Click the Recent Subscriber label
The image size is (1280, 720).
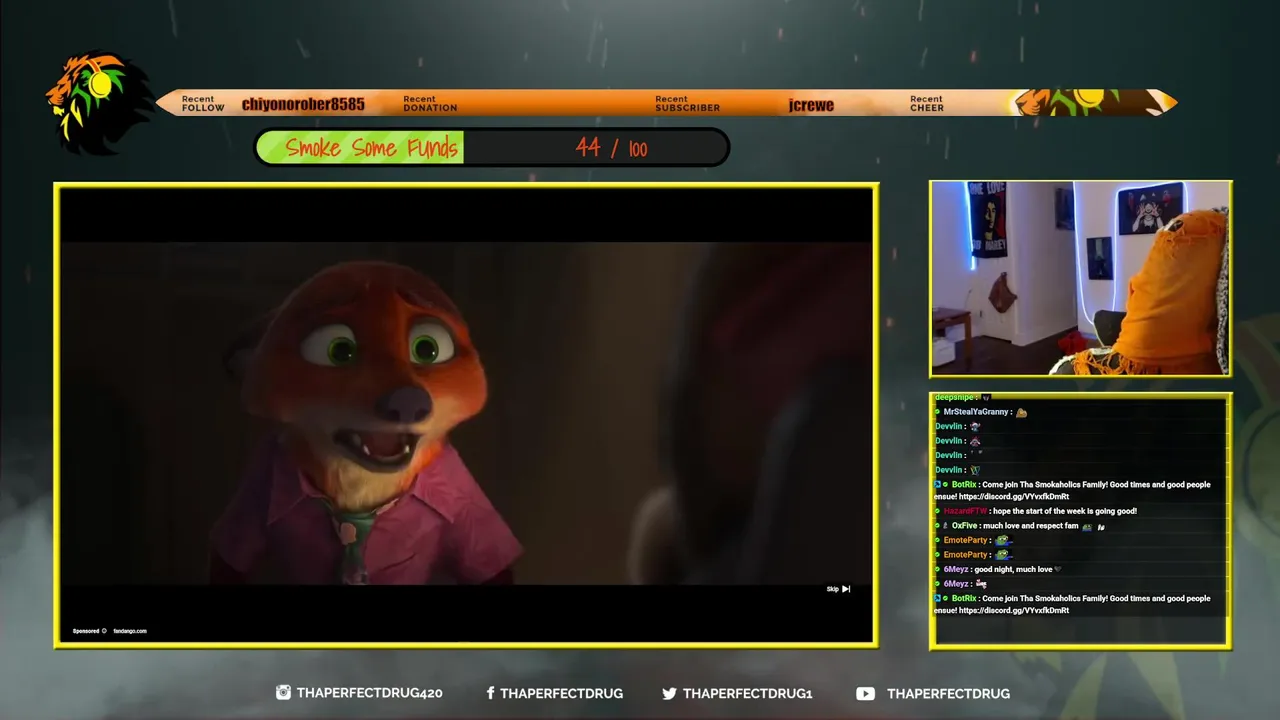click(x=687, y=104)
